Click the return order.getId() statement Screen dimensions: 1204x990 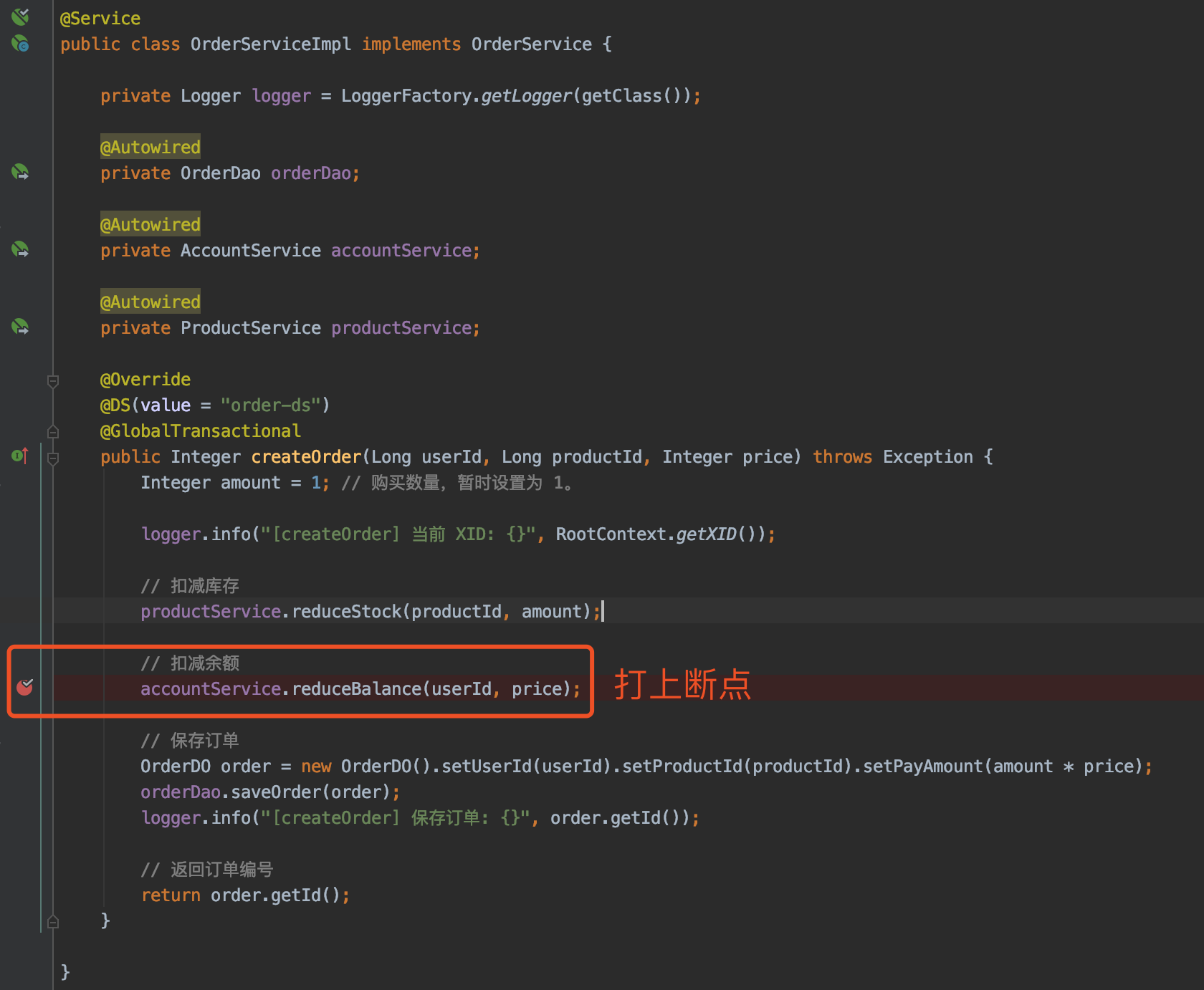[x=246, y=895]
